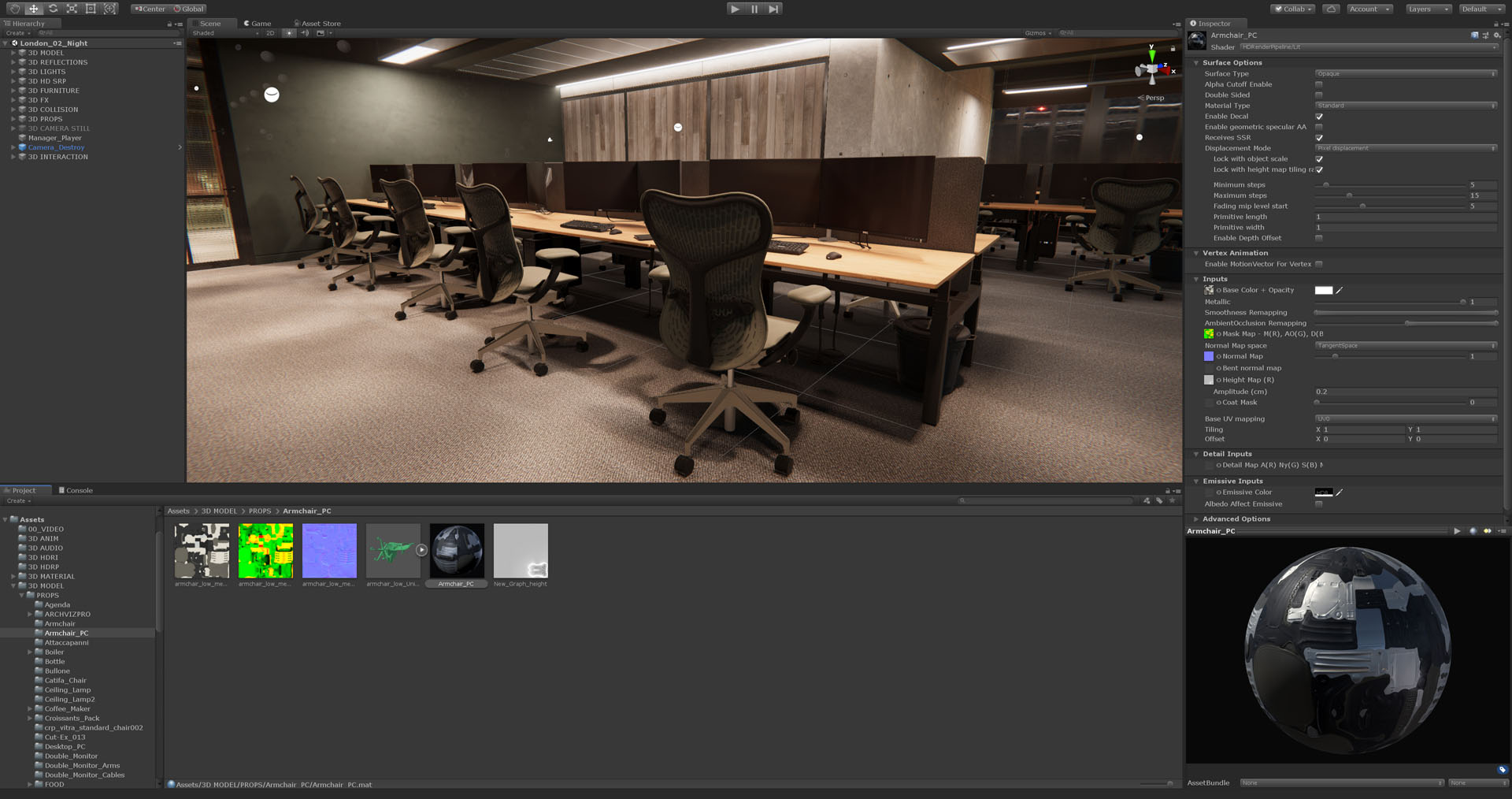Enable the Alpha Cutoff Enable checkbox
This screenshot has width=1512, height=799.
(1319, 84)
